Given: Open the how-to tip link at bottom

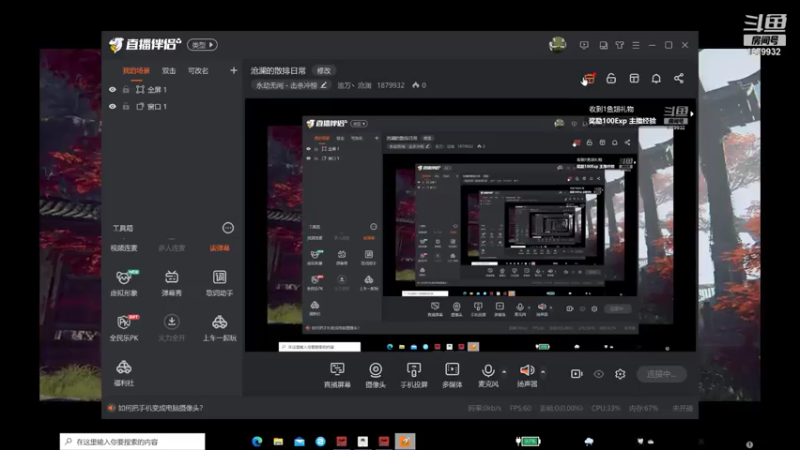Looking at the screenshot, I should point(160,408).
